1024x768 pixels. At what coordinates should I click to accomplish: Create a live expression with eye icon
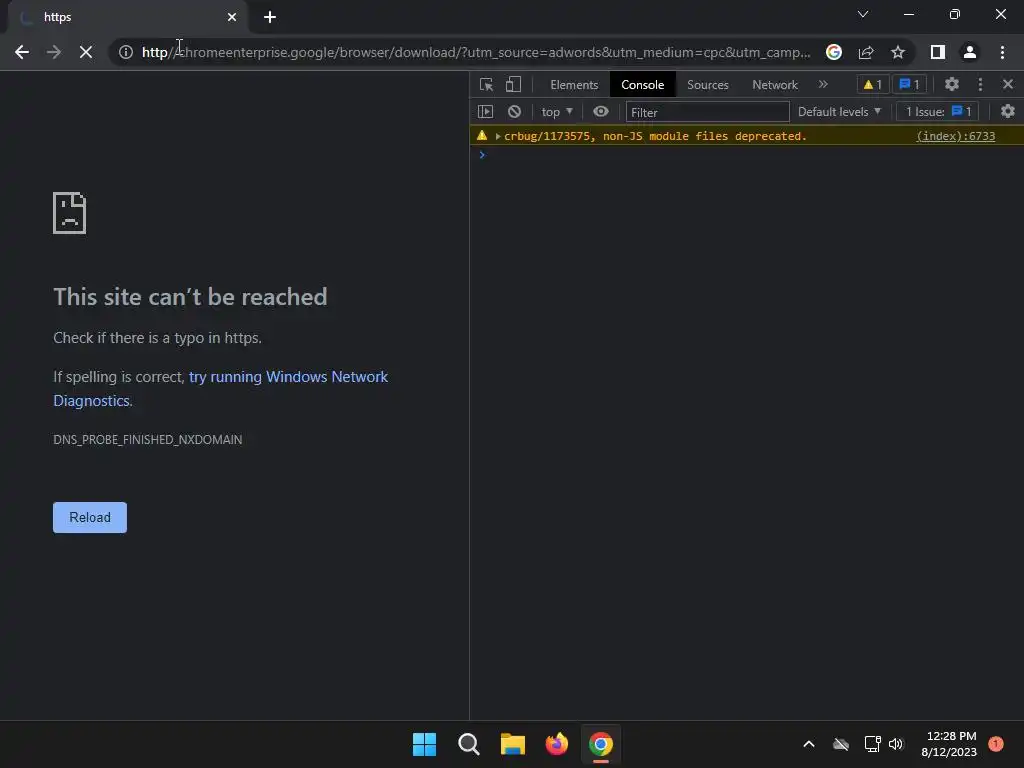601,112
